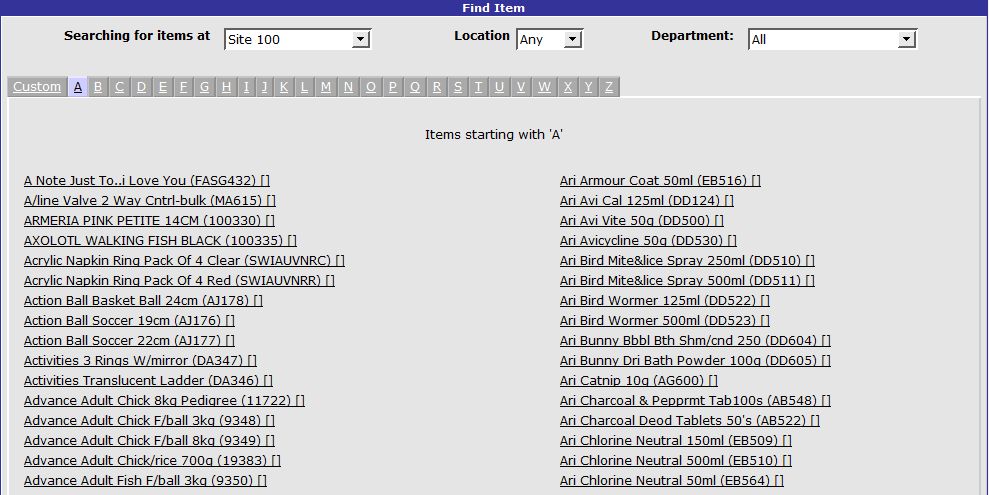Select the N letter tab

coord(348,87)
